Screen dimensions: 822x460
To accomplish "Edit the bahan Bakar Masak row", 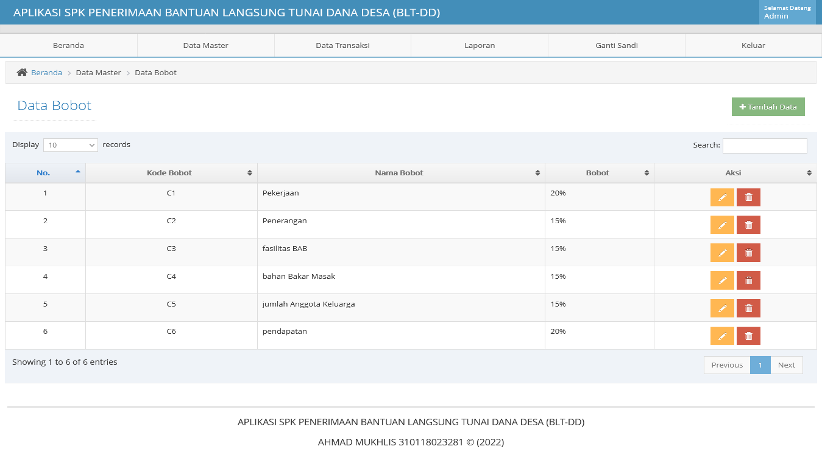I will pos(722,281).
